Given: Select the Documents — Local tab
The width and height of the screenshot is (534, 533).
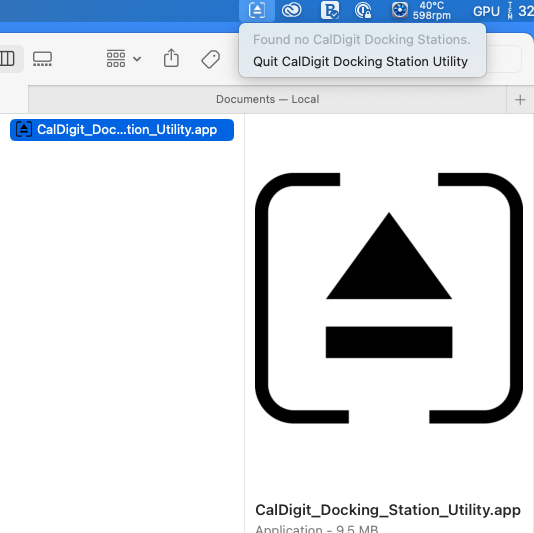Looking at the screenshot, I should (x=267, y=99).
